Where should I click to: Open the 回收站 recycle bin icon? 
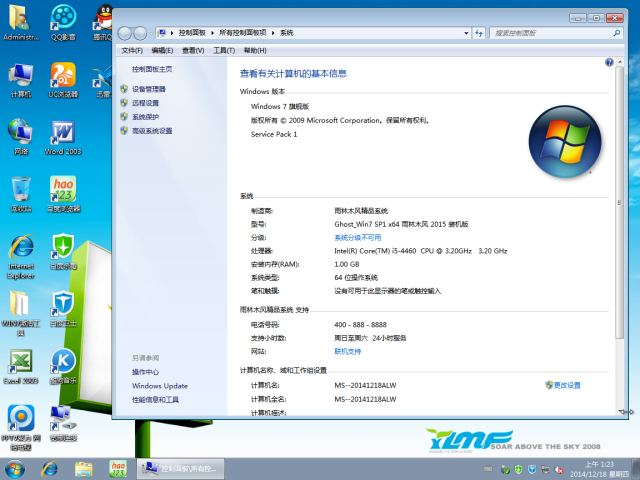click(20, 195)
